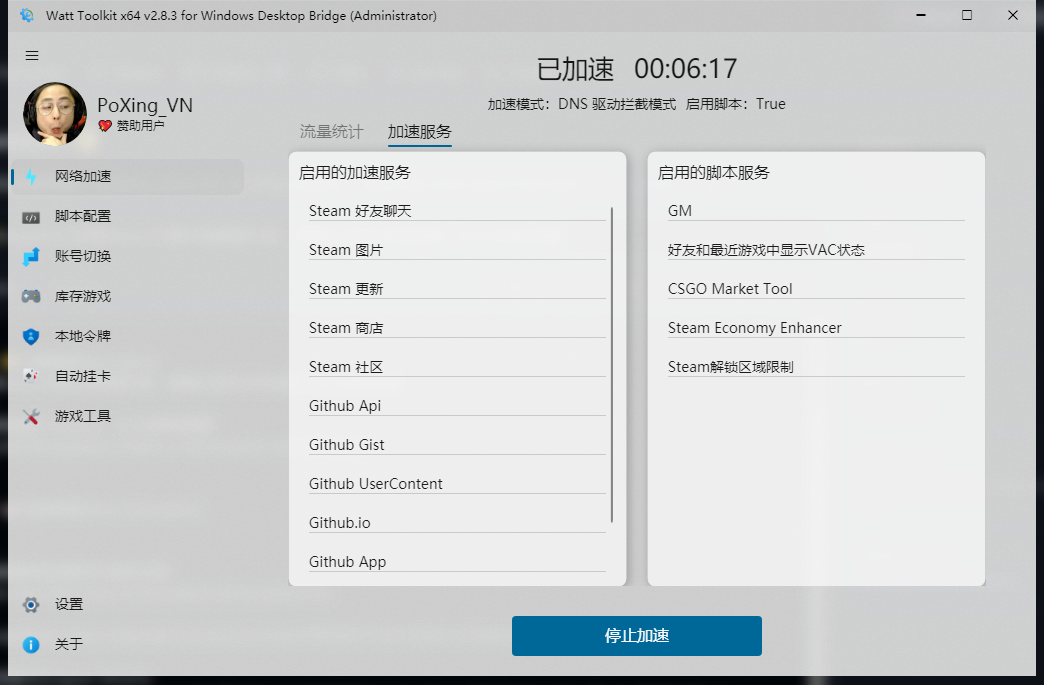Click the 启用脚本: True status text
1044x685 pixels.
point(736,105)
